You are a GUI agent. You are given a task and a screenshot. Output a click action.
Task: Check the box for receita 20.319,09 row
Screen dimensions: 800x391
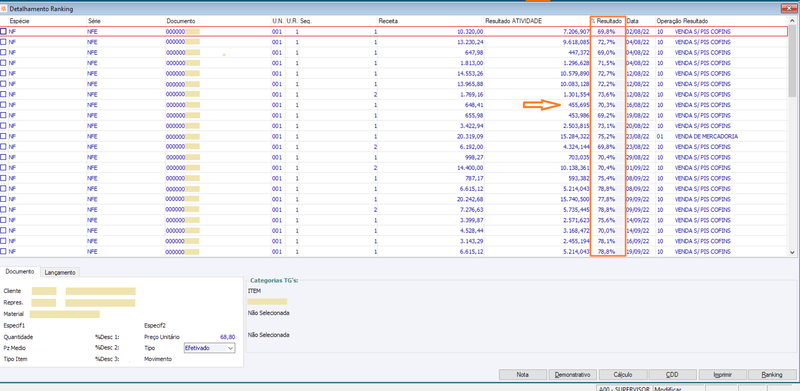4,136
